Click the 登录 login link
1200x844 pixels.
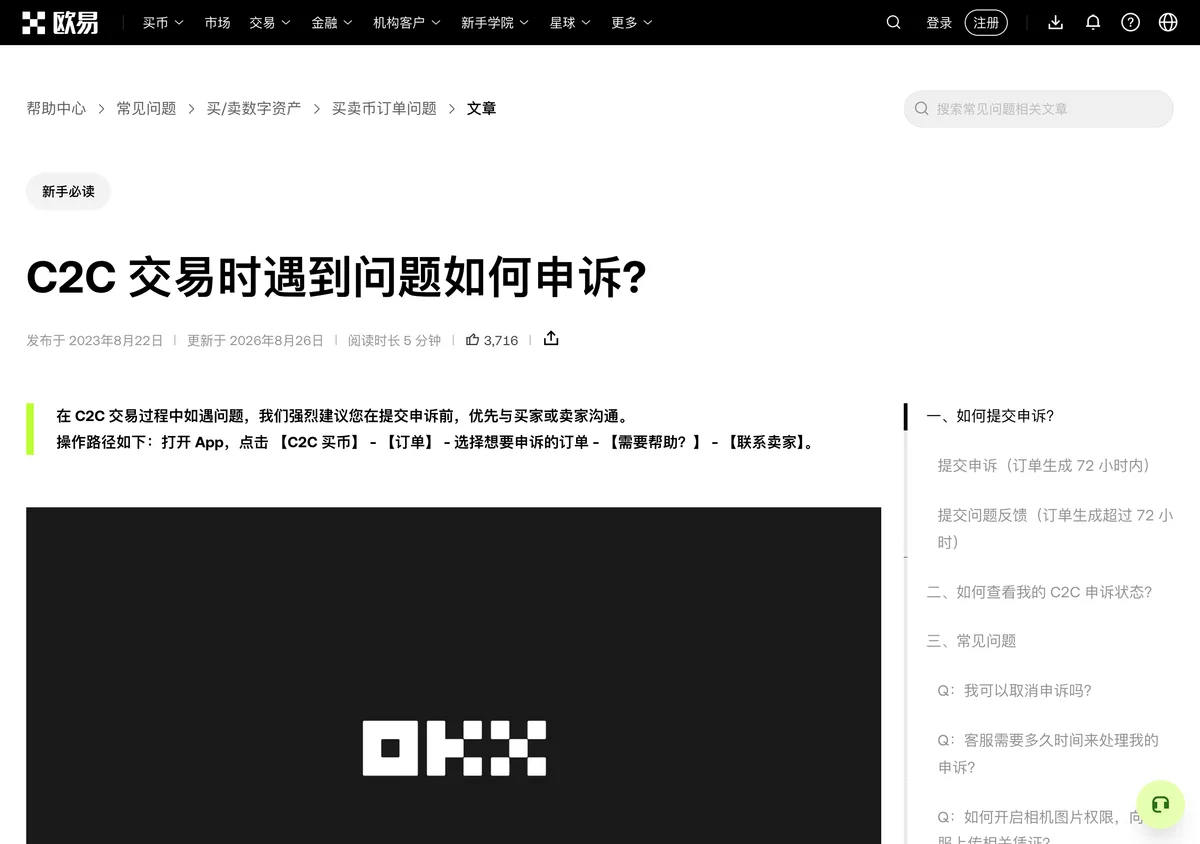(939, 22)
